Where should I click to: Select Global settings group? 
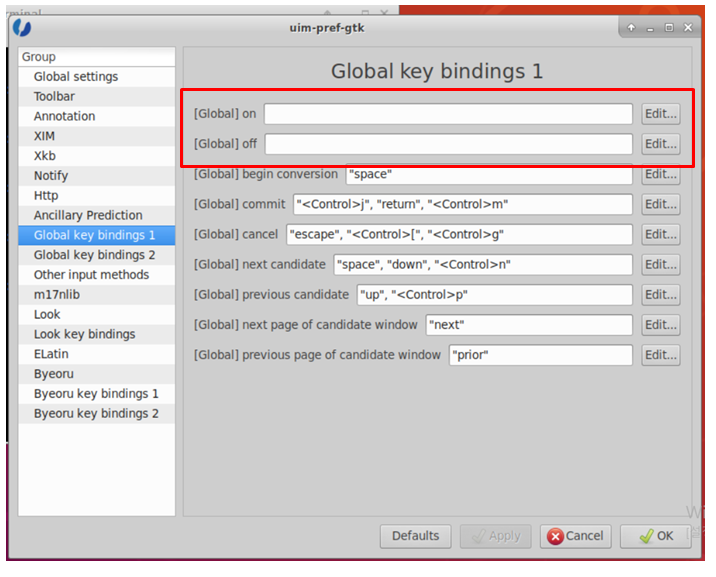(96, 77)
